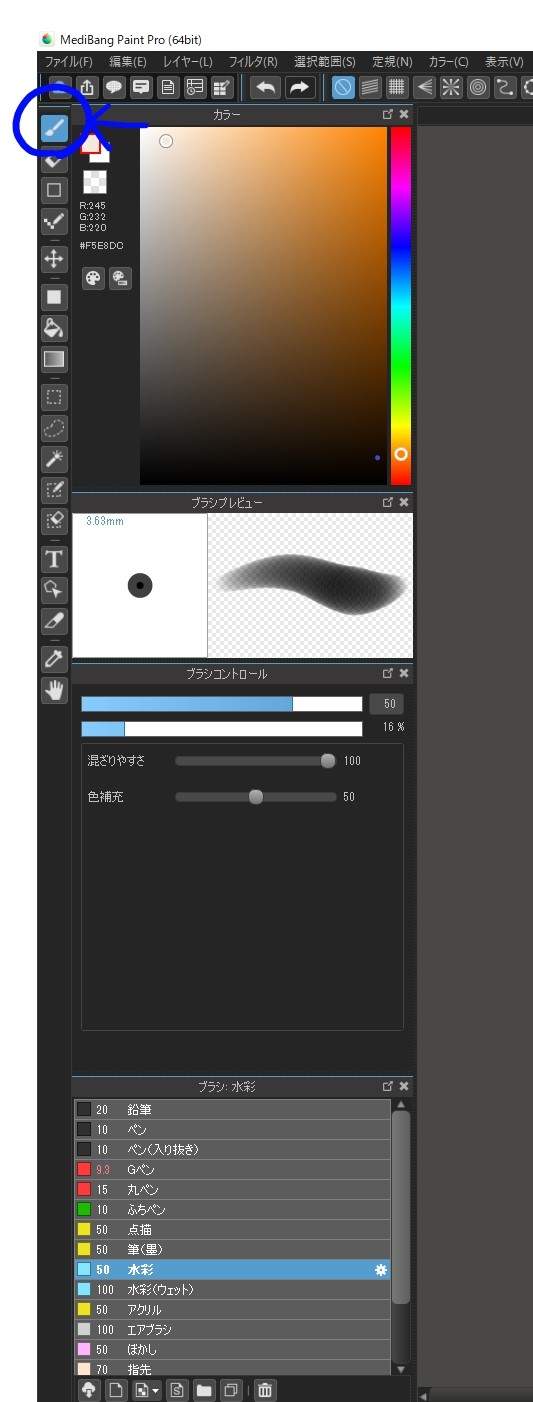Select the Operation tool

point(55,590)
